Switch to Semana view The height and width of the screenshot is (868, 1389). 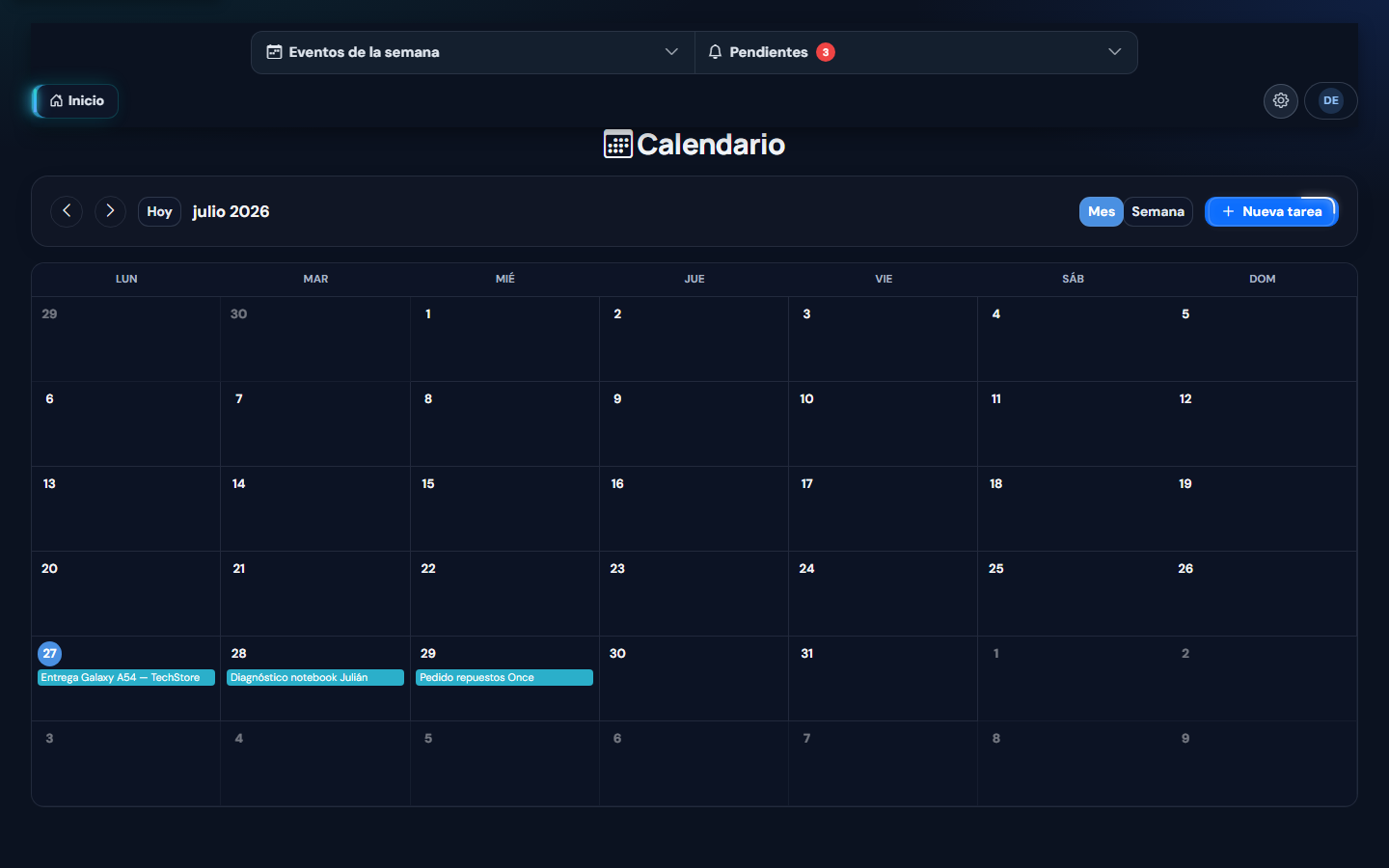(1157, 211)
